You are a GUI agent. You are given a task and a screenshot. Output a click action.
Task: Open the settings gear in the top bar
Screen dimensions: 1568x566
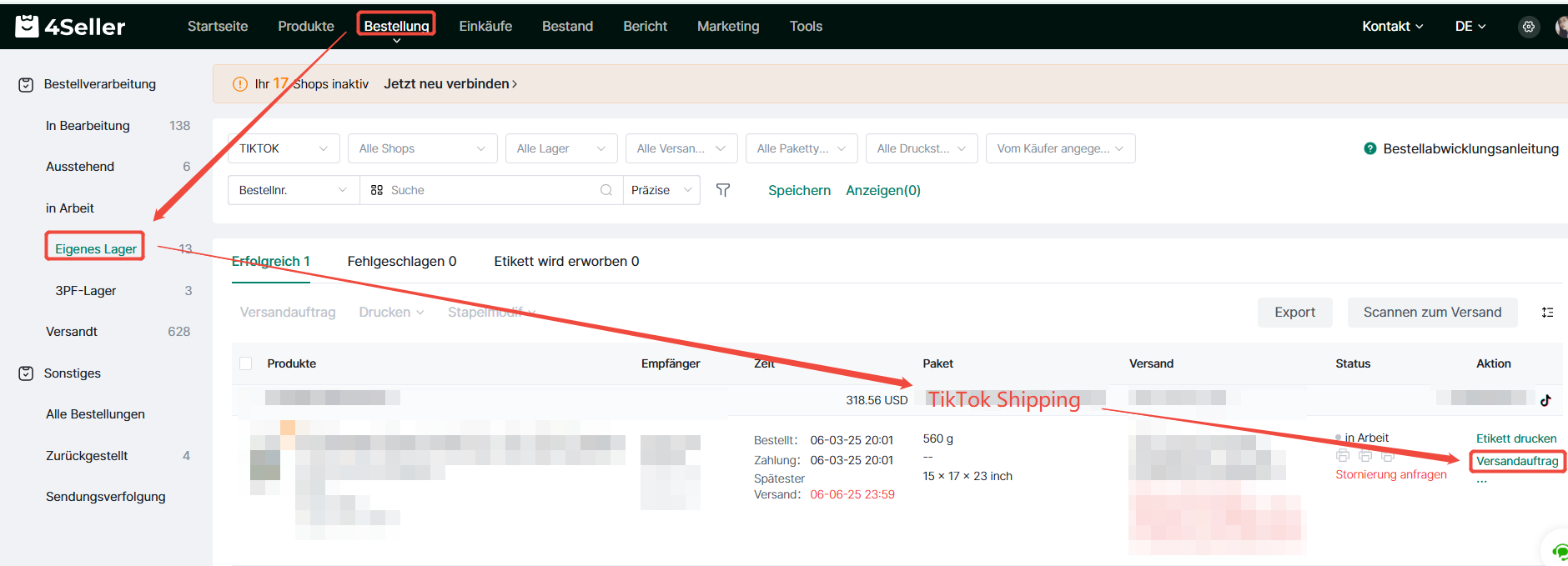pyautogui.click(x=1528, y=27)
